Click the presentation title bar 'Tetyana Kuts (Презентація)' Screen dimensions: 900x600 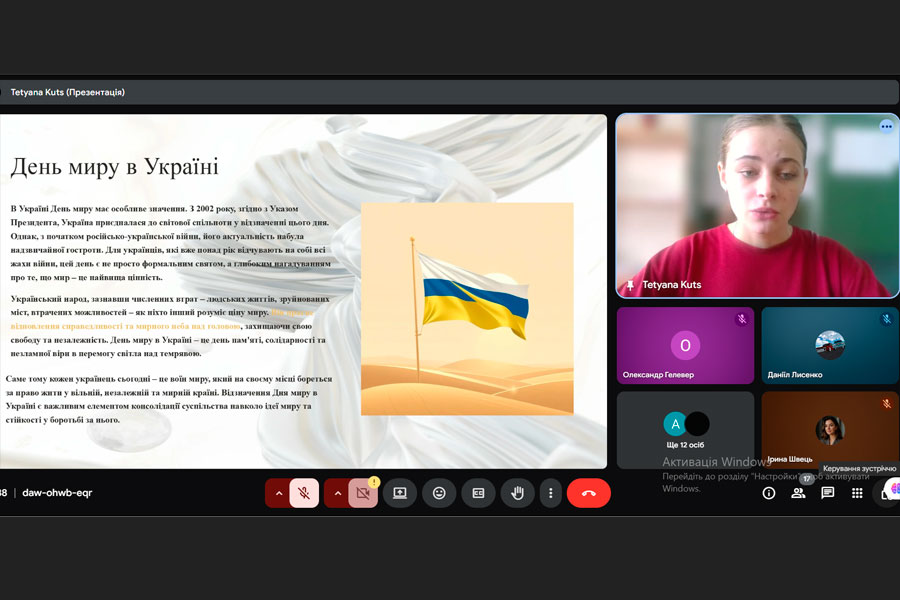[449, 92]
